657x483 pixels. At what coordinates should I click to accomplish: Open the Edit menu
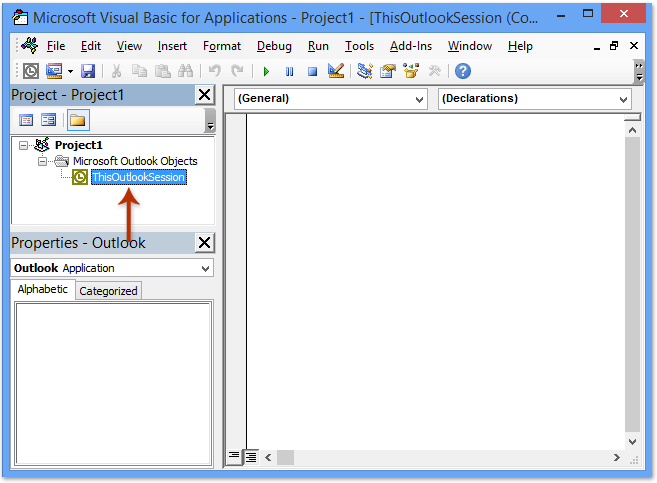(x=91, y=46)
